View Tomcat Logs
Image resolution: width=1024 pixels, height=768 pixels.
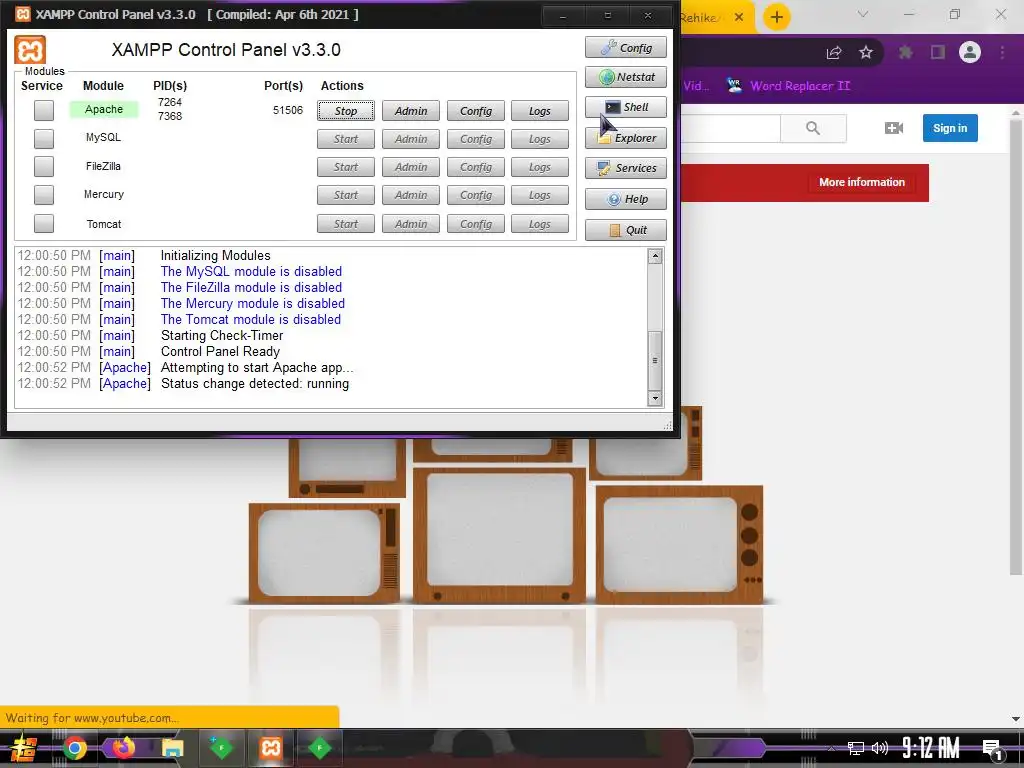(x=539, y=224)
